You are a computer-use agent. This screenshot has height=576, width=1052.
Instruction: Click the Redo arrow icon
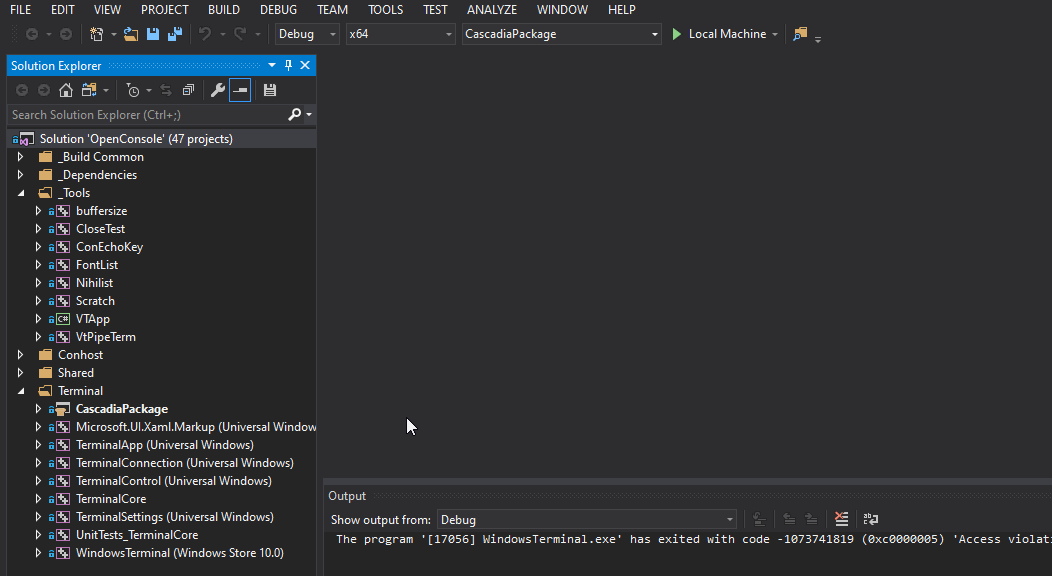(x=240, y=34)
